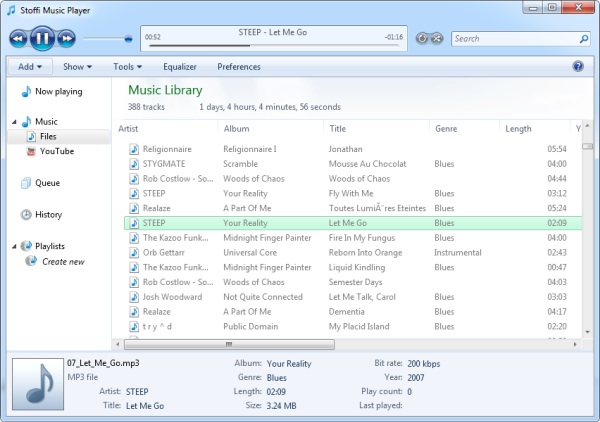Click track icon of Fire In My Fungus row

(134, 238)
